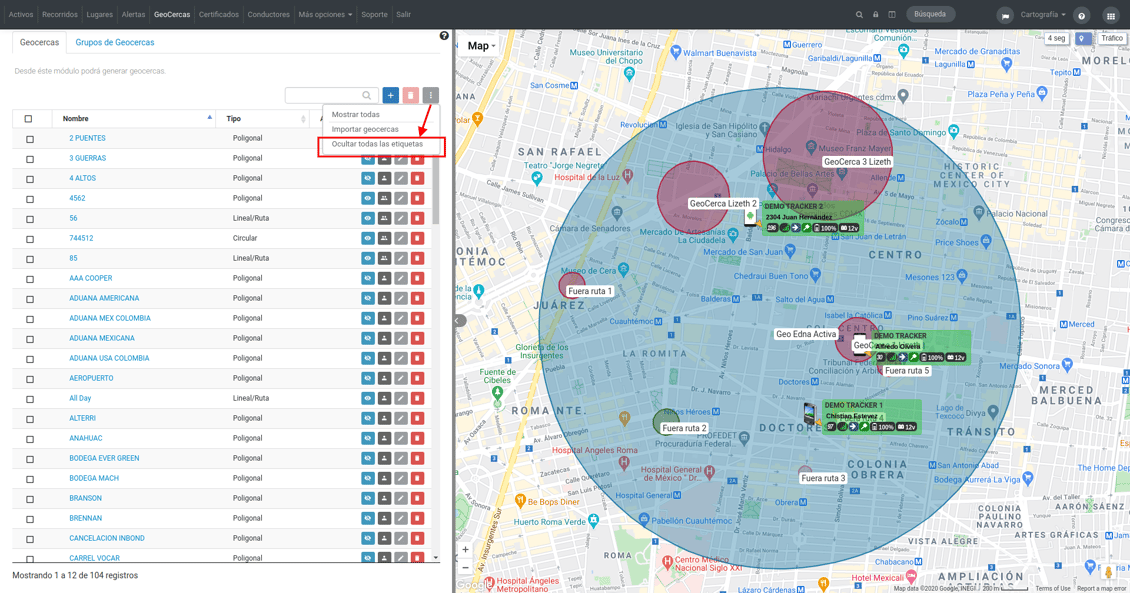Open assigned users icon for 4562
This screenshot has height=593, width=1130.
pos(384,198)
